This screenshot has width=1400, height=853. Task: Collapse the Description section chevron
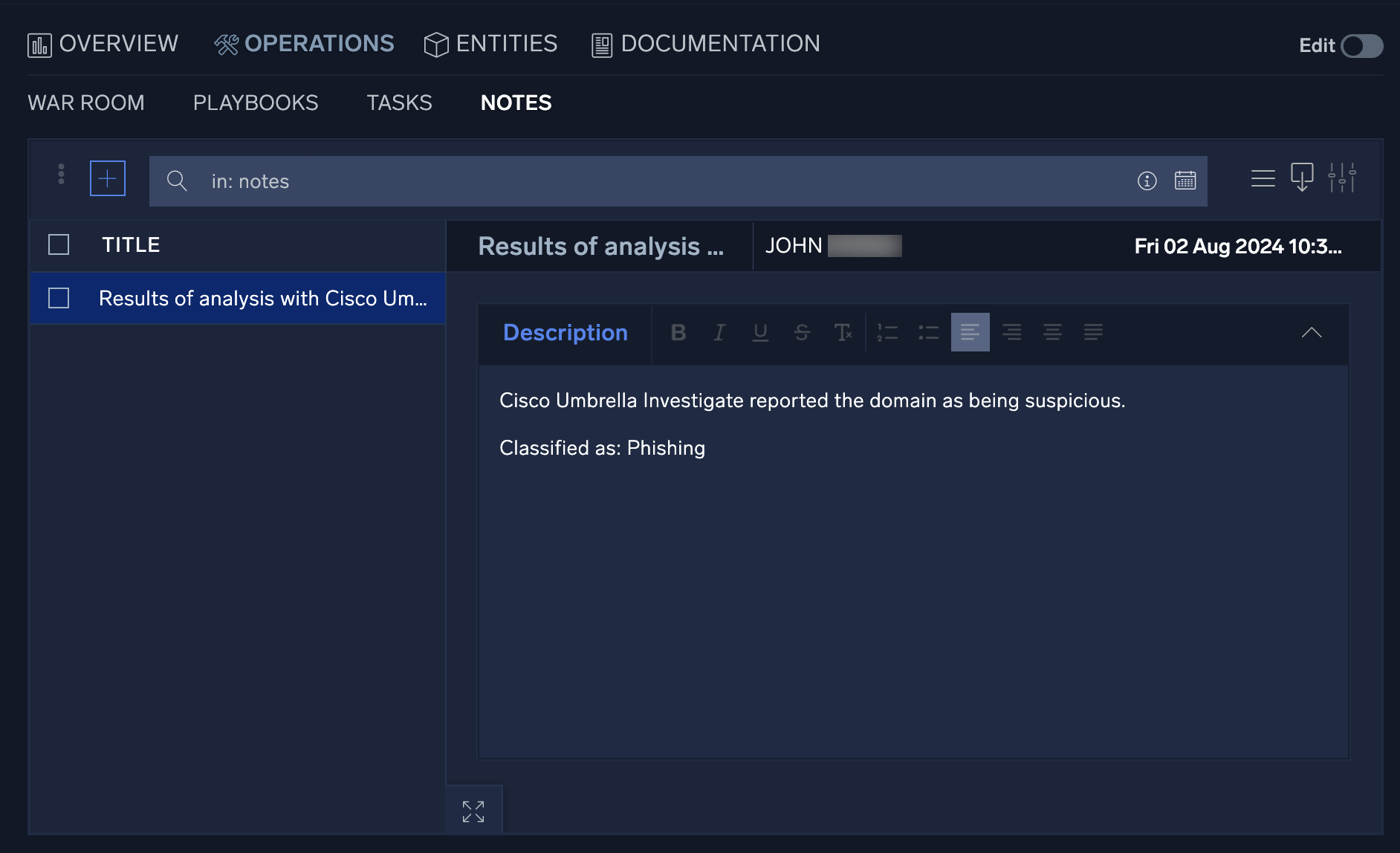point(1312,333)
